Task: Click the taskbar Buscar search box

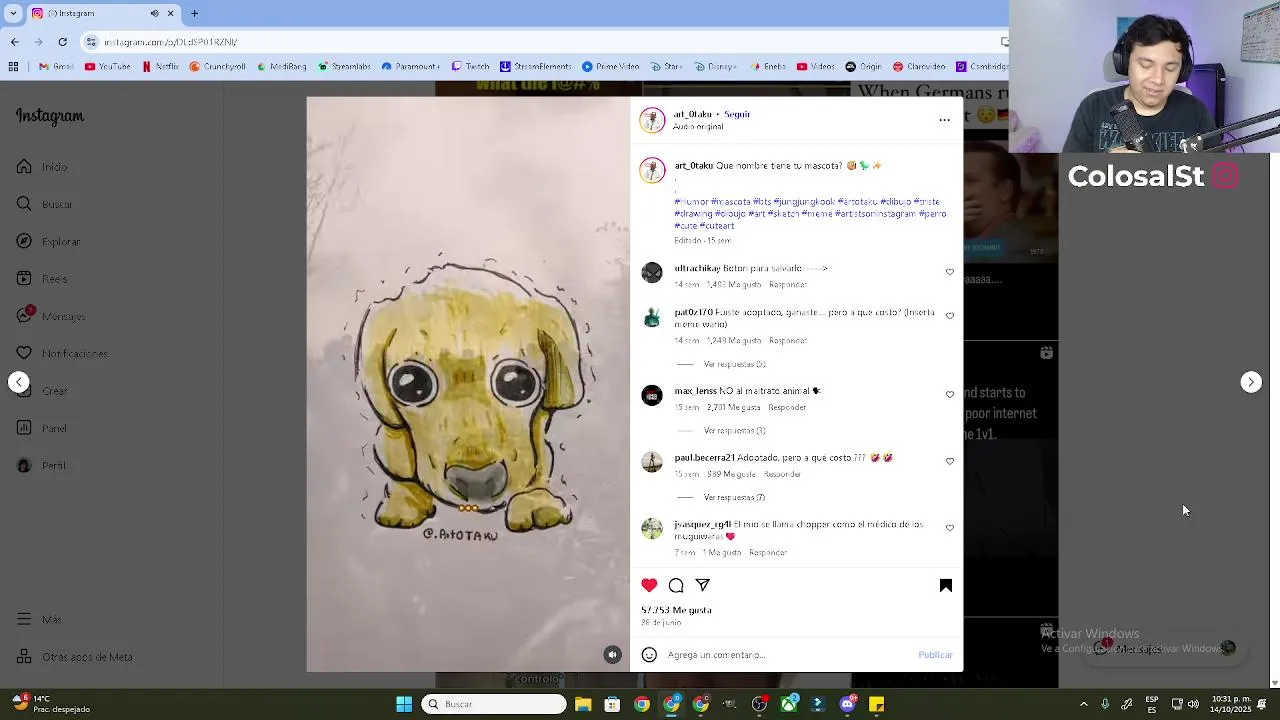Action: point(494,705)
